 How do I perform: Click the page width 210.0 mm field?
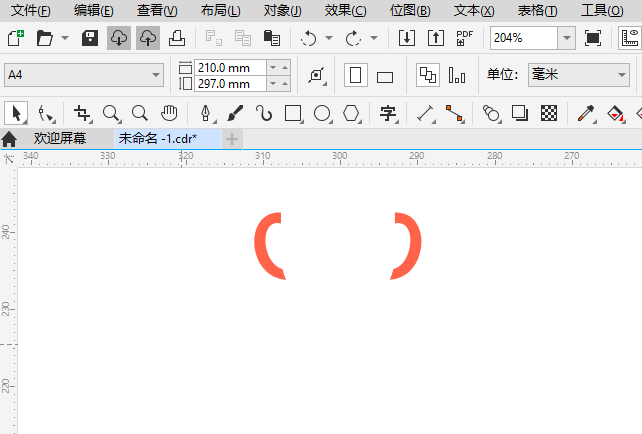[x=231, y=68]
